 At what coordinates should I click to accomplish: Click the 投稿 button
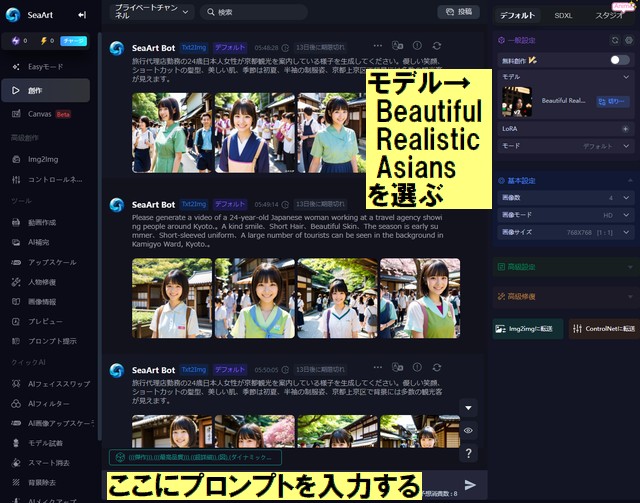click(458, 12)
